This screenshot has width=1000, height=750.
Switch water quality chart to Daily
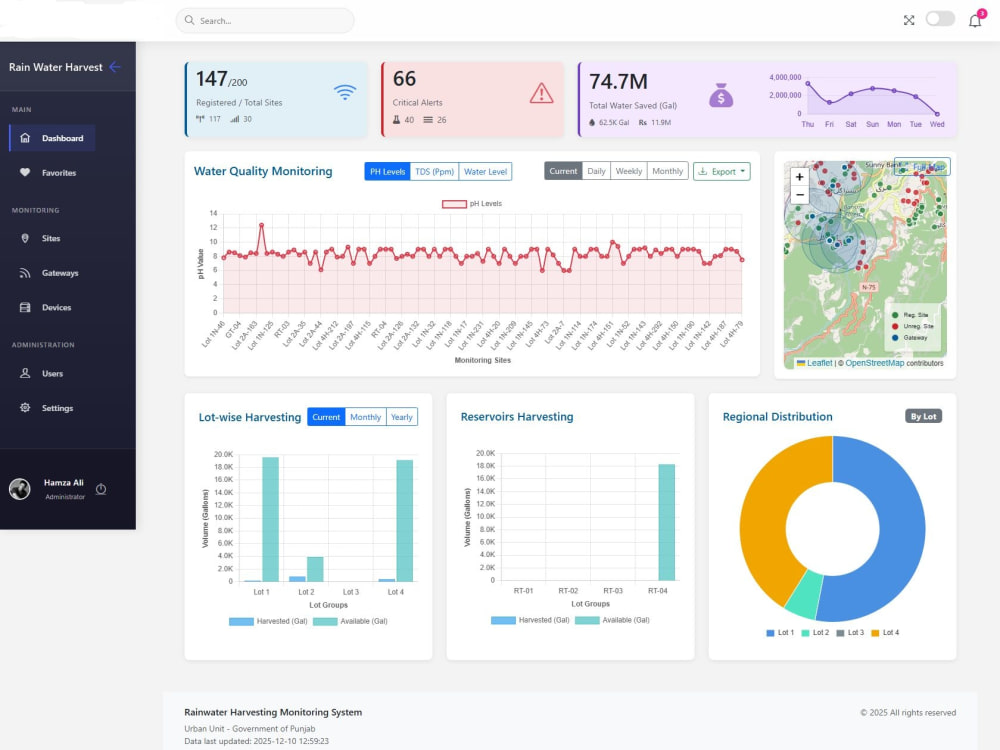tap(596, 171)
